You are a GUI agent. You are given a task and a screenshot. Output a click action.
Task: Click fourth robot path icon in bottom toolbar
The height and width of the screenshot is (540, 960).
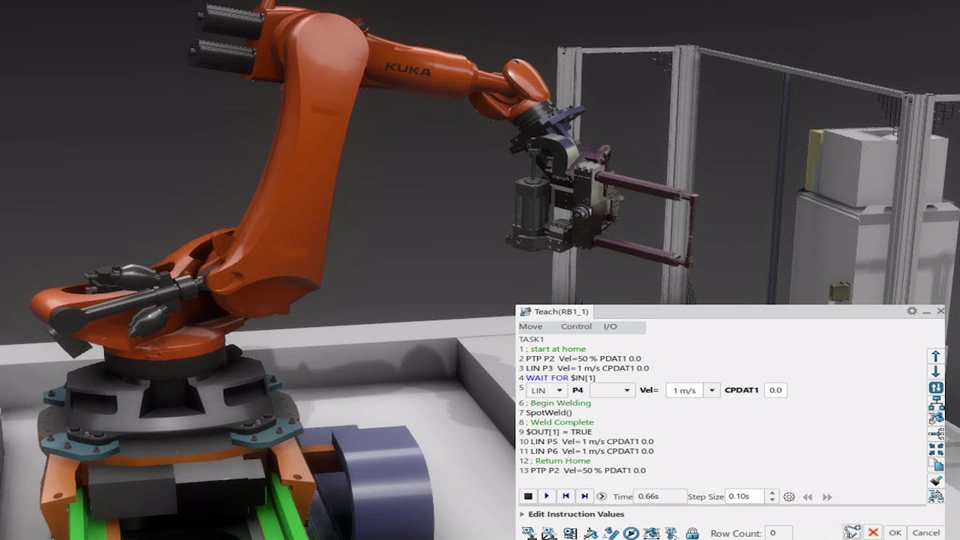coord(590,533)
